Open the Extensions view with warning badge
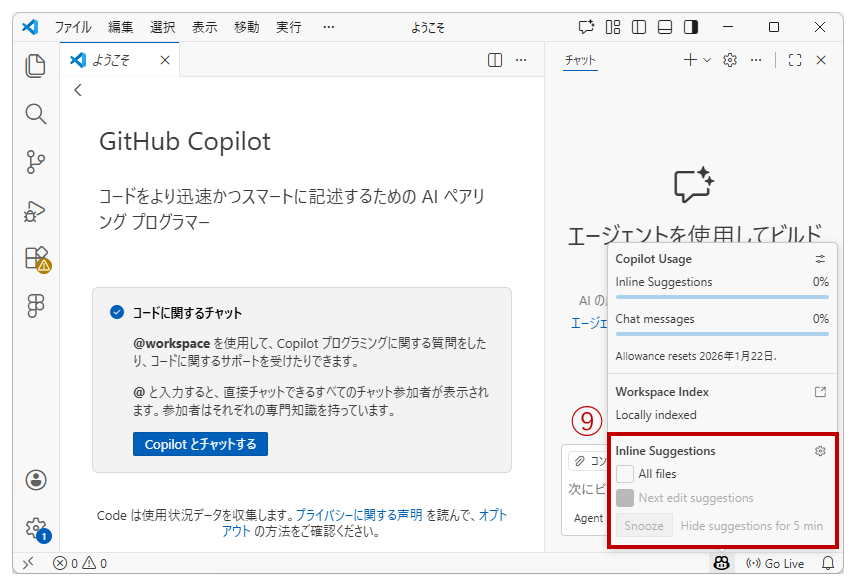Screen dimensions: 854x584 36,259
